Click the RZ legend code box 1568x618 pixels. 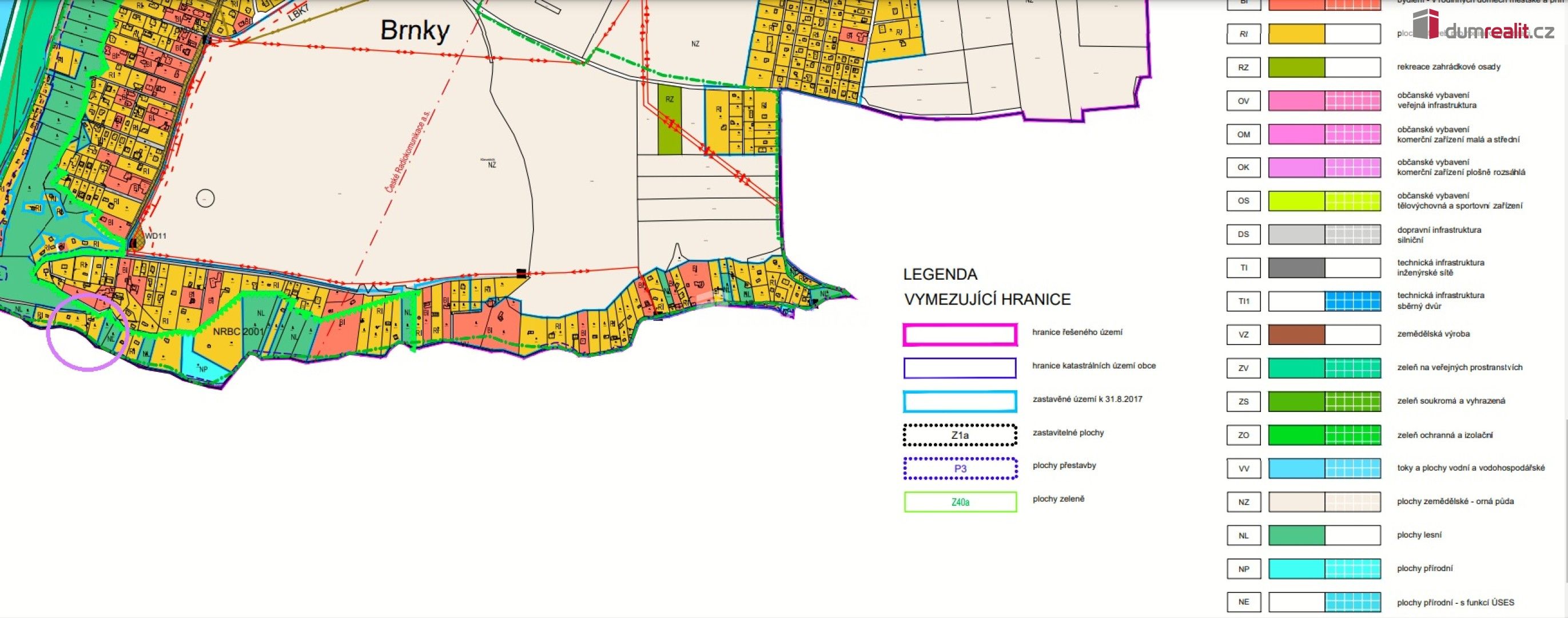pyautogui.click(x=1243, y=68)
